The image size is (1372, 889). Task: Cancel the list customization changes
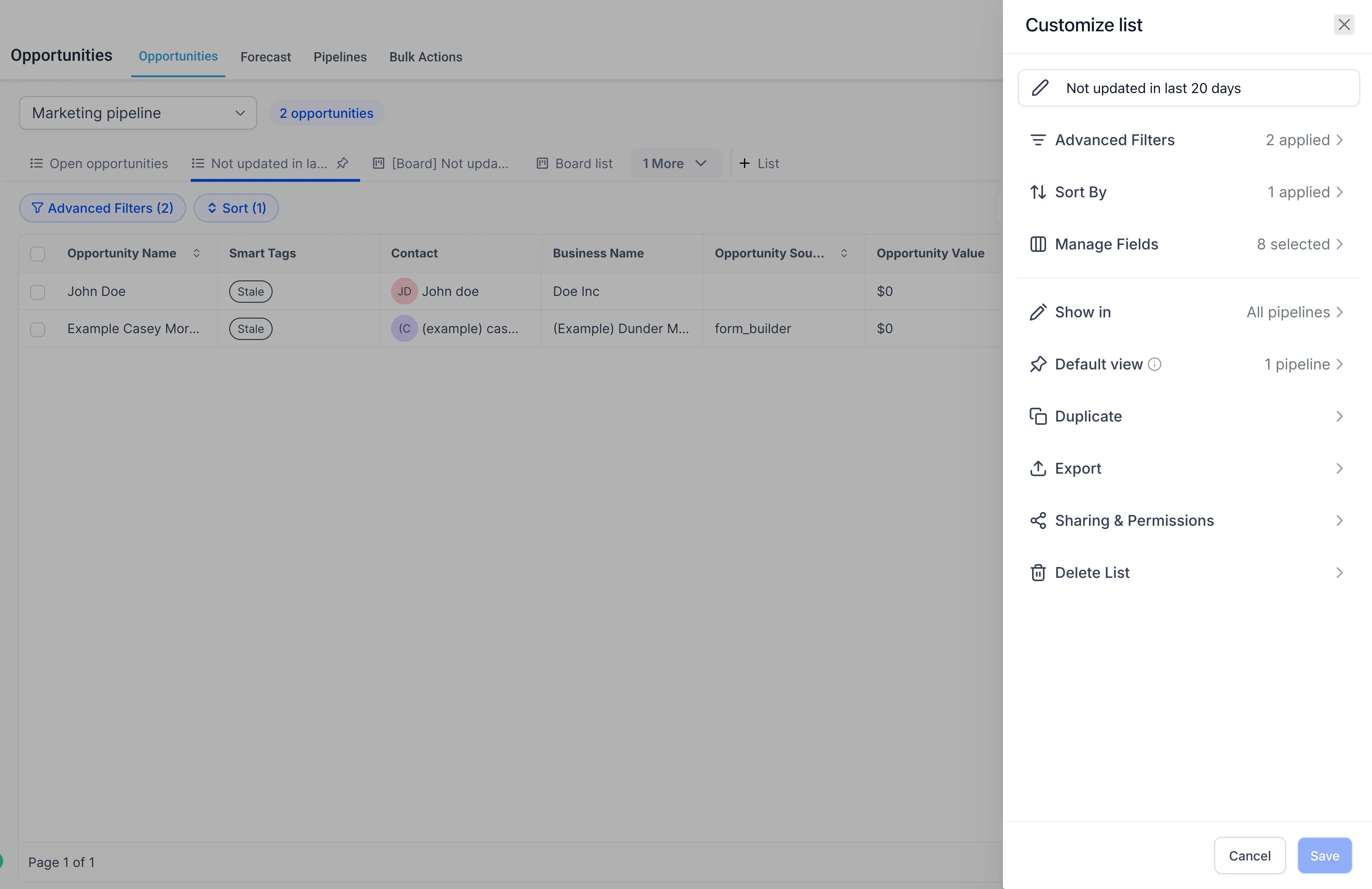[x=1249, y=855]
